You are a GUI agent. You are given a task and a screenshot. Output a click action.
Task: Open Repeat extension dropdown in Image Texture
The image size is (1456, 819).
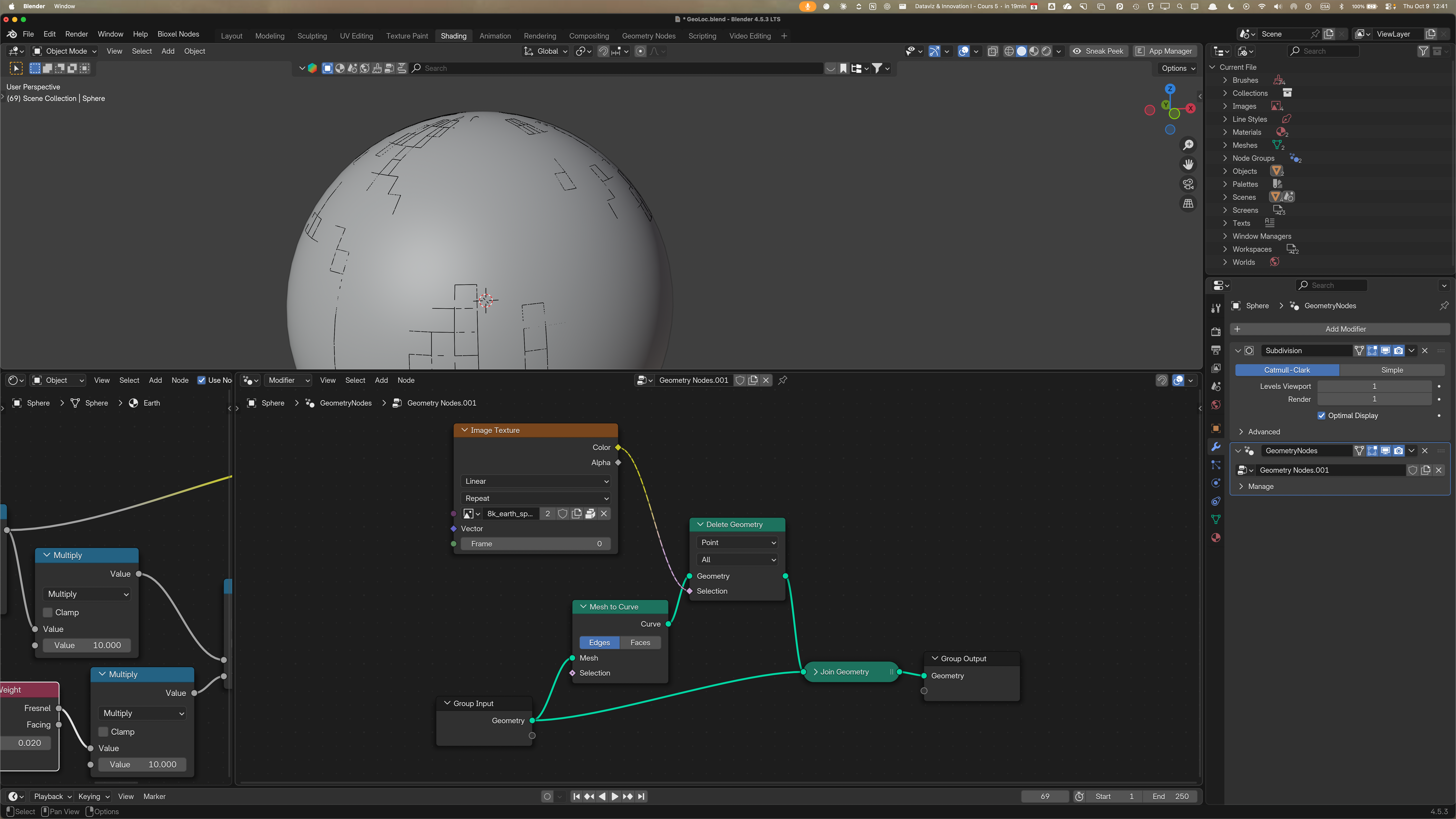(536, 499)
